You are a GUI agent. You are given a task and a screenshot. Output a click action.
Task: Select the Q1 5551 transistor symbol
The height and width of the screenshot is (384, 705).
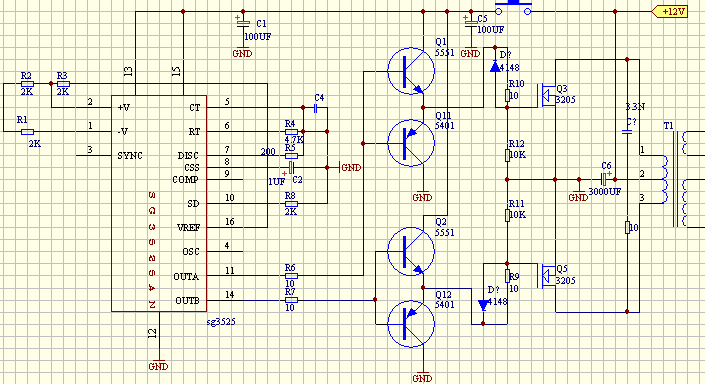(411, 71)
